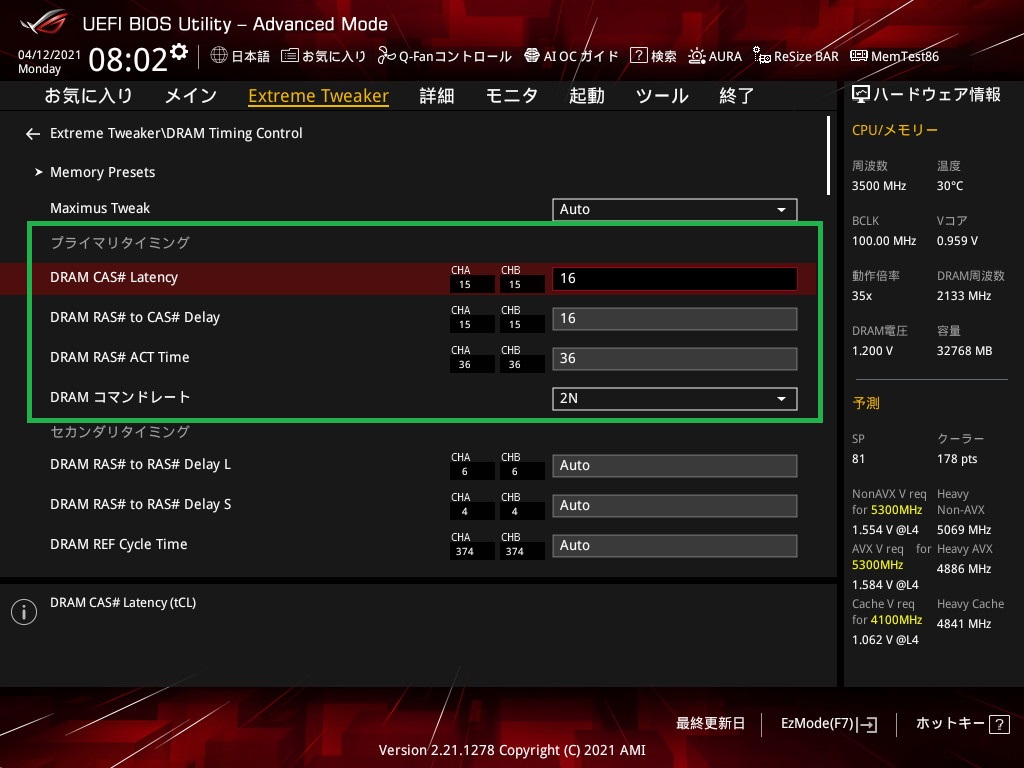
Task: Launch MemTest86 from the toolbar icon
Action: 859,56
